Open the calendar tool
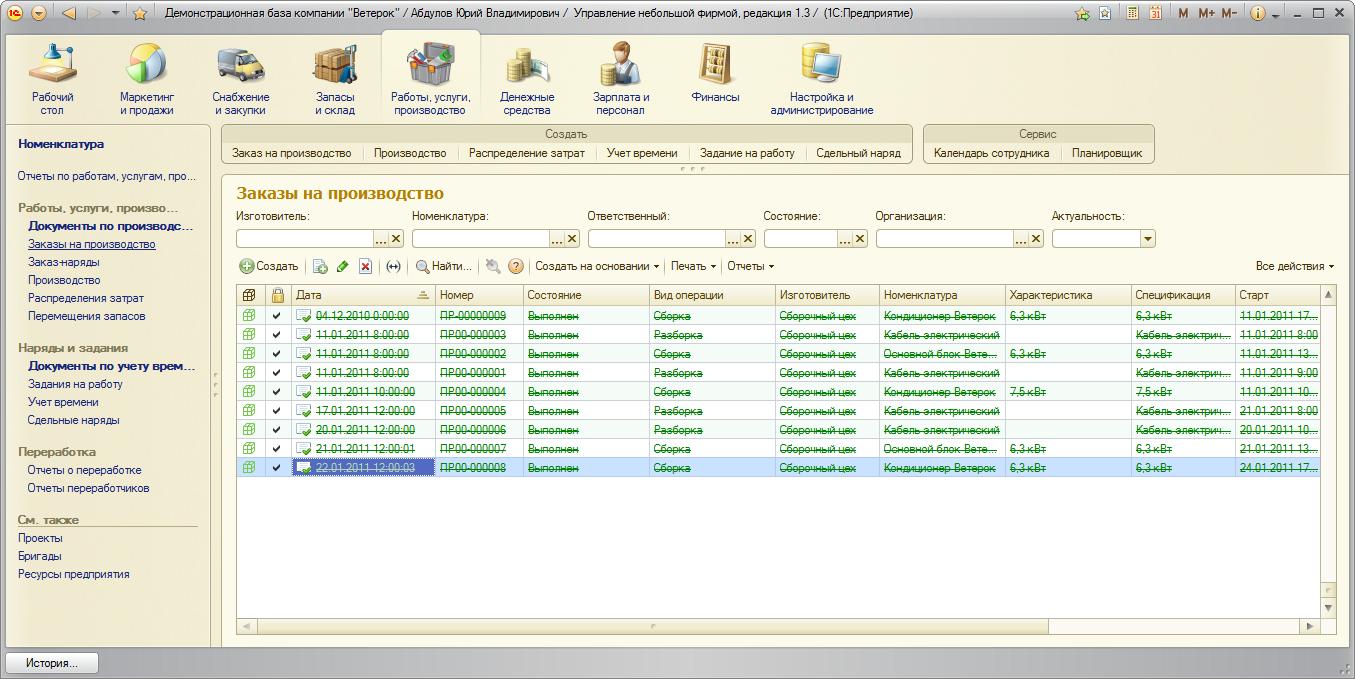This screenshot has width=1355, height=679. tap(1155, 13)
